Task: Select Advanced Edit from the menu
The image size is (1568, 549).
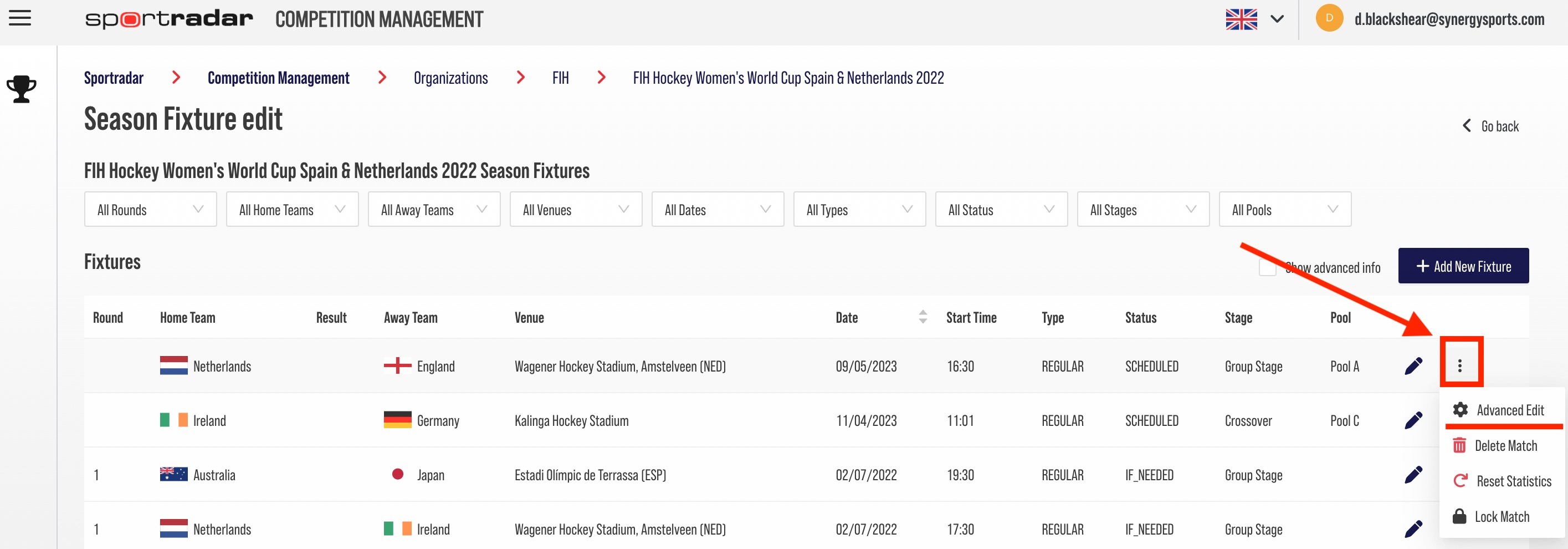Action: tap(1502, 410)
